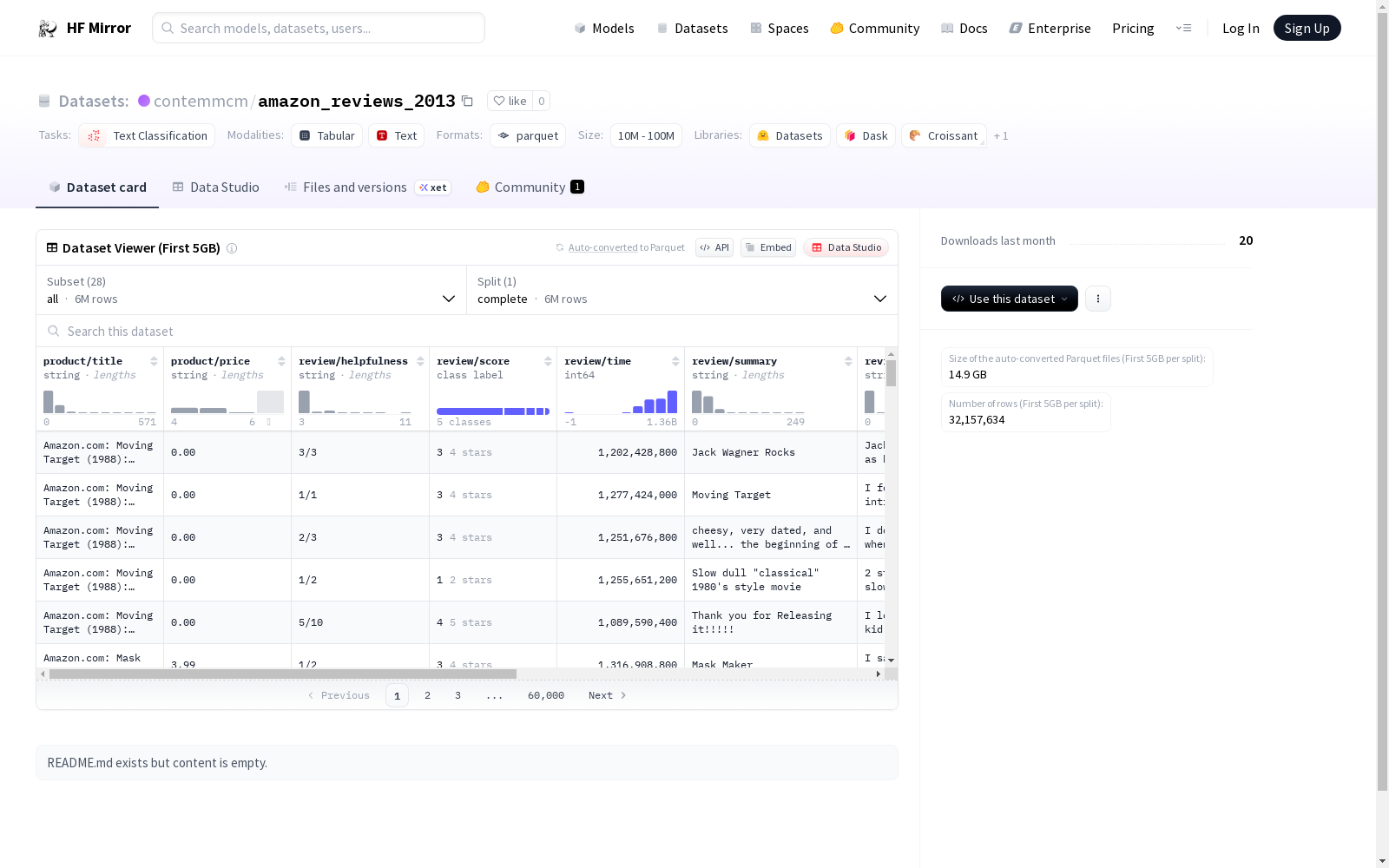Sort the review/helpfulness column
Viewport: 1389px width, 868px height.
point(420,361)
